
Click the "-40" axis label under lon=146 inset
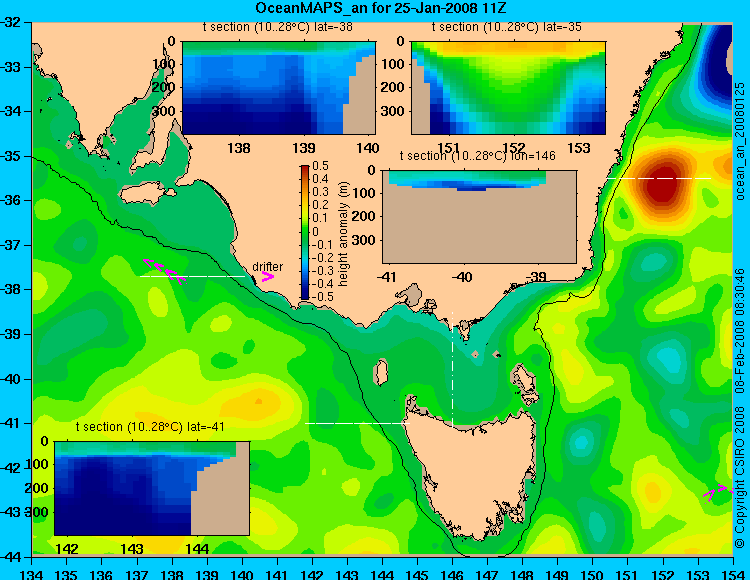click(462, 277)
